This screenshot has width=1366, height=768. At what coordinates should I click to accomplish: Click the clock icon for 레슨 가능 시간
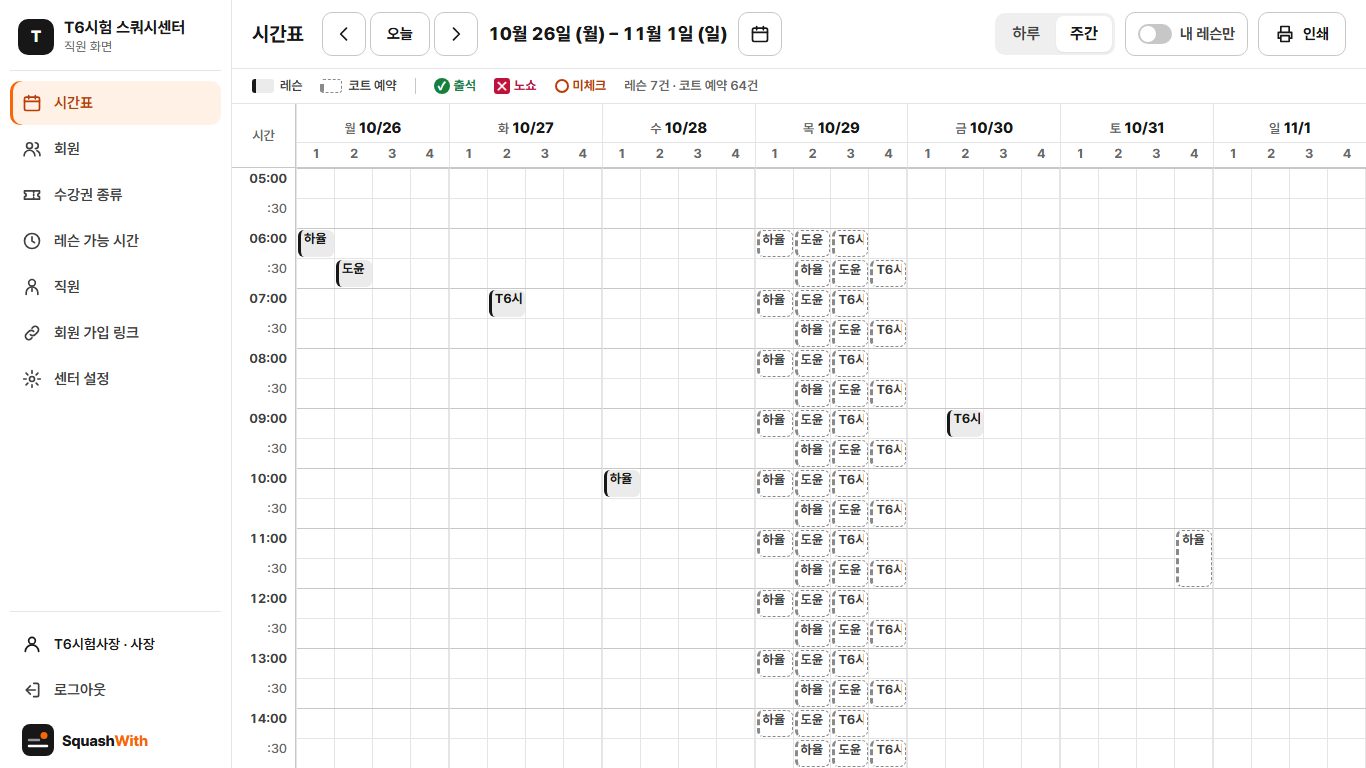click(x=32, y=241)
